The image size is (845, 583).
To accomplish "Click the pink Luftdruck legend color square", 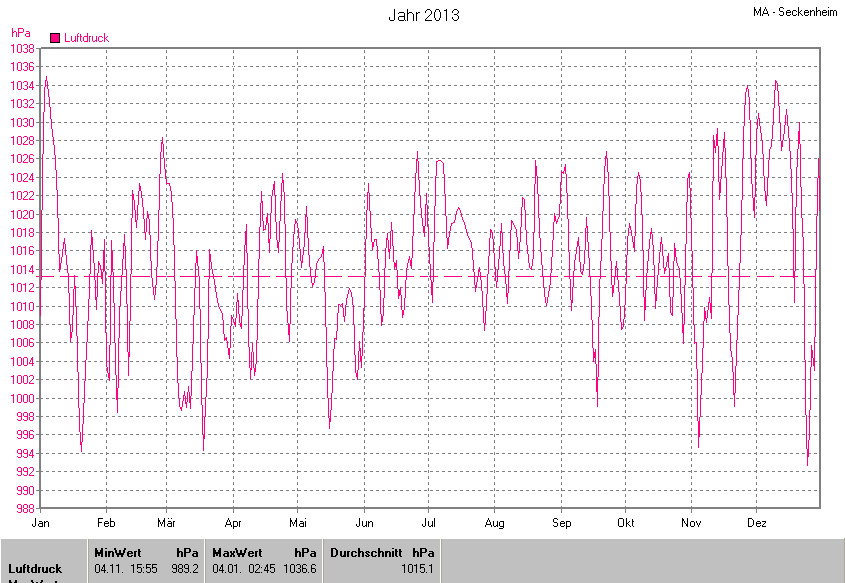I will click(x=55, y=38).
